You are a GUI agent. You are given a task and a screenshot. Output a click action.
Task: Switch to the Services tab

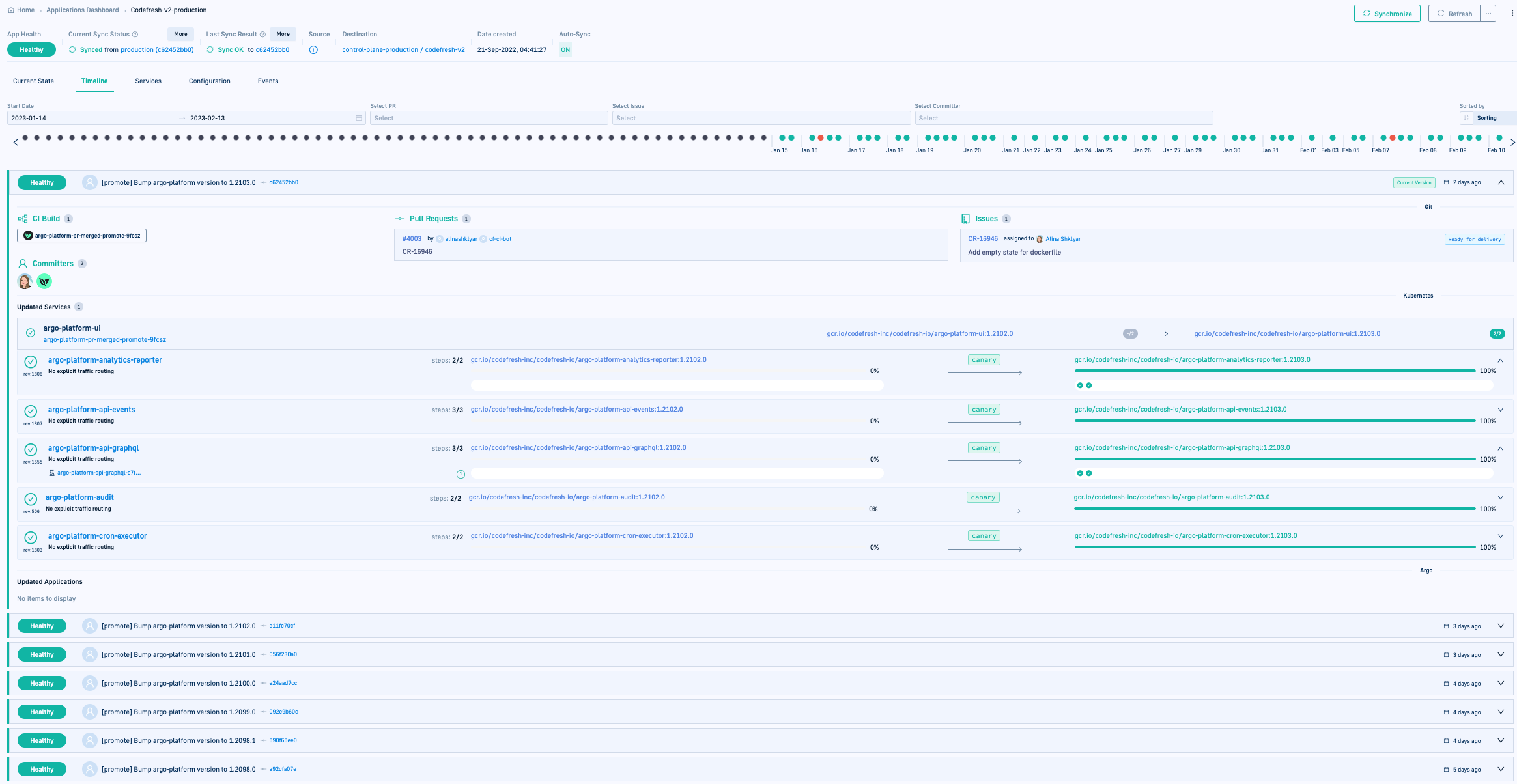(x=148, y=81)
